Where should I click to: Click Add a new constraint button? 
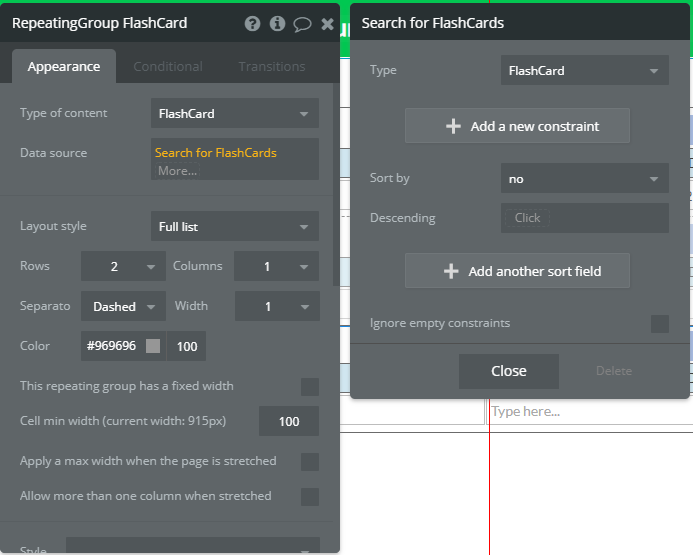[x=518, y=126]
